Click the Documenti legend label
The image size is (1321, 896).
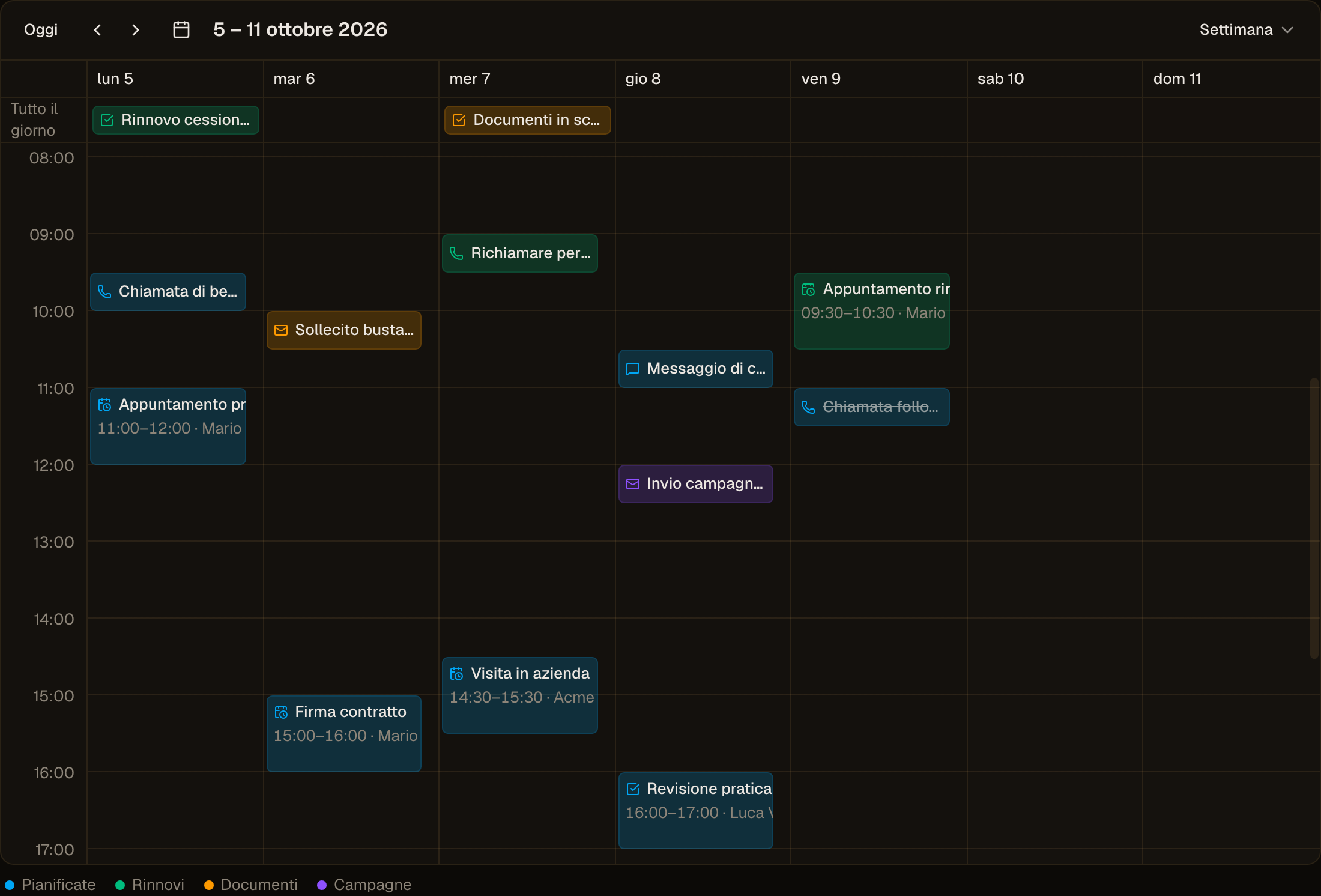pos(259,885)
